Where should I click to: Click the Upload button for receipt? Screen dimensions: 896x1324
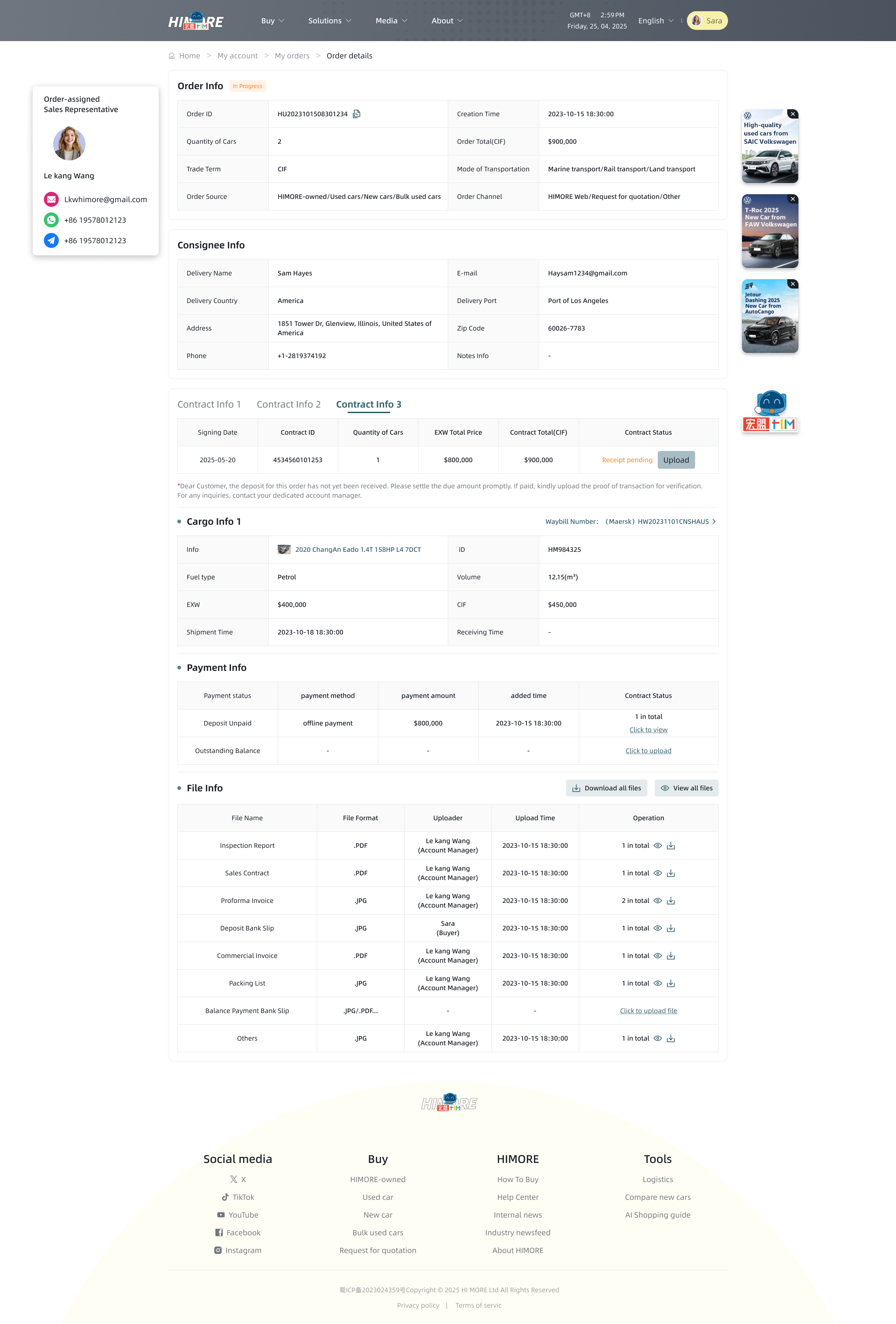[x=676, y=460]
